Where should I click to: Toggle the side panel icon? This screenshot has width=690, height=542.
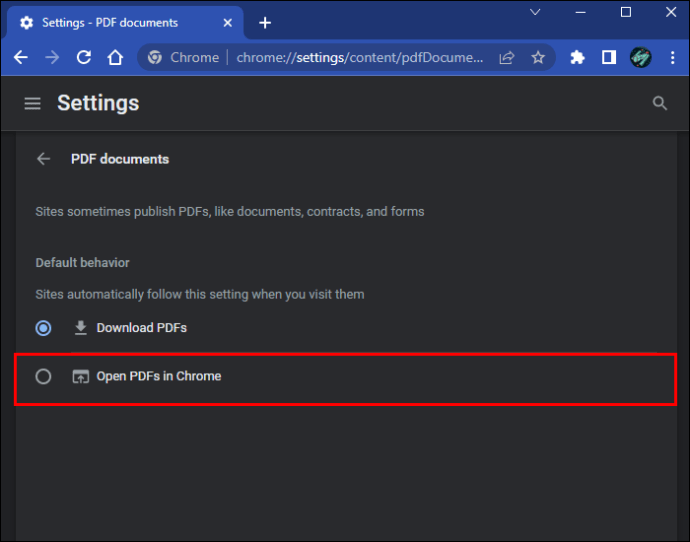pos(609,57)
